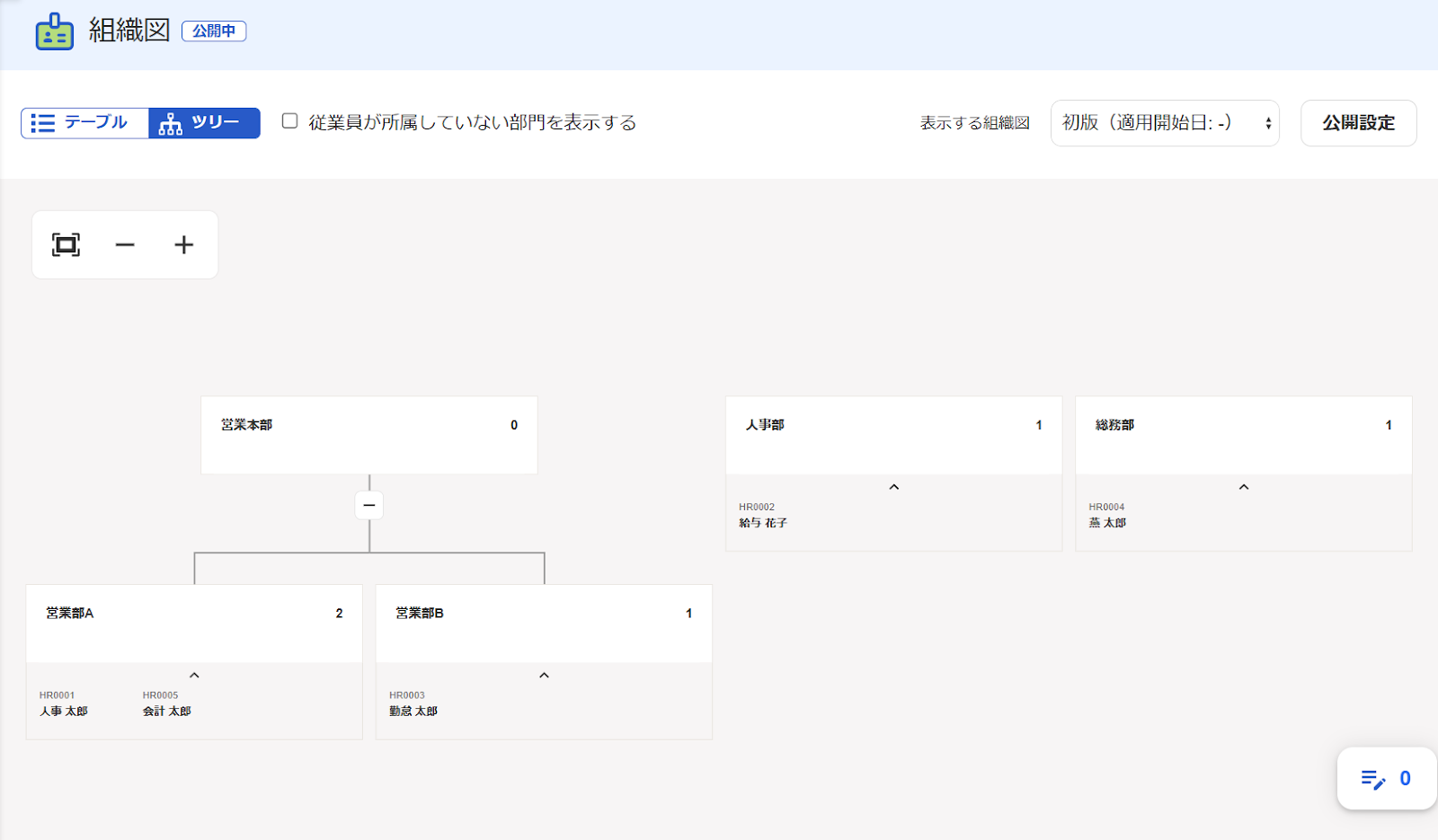
Task: Open the edit notes floating button
Action: tap(1386, 778)
